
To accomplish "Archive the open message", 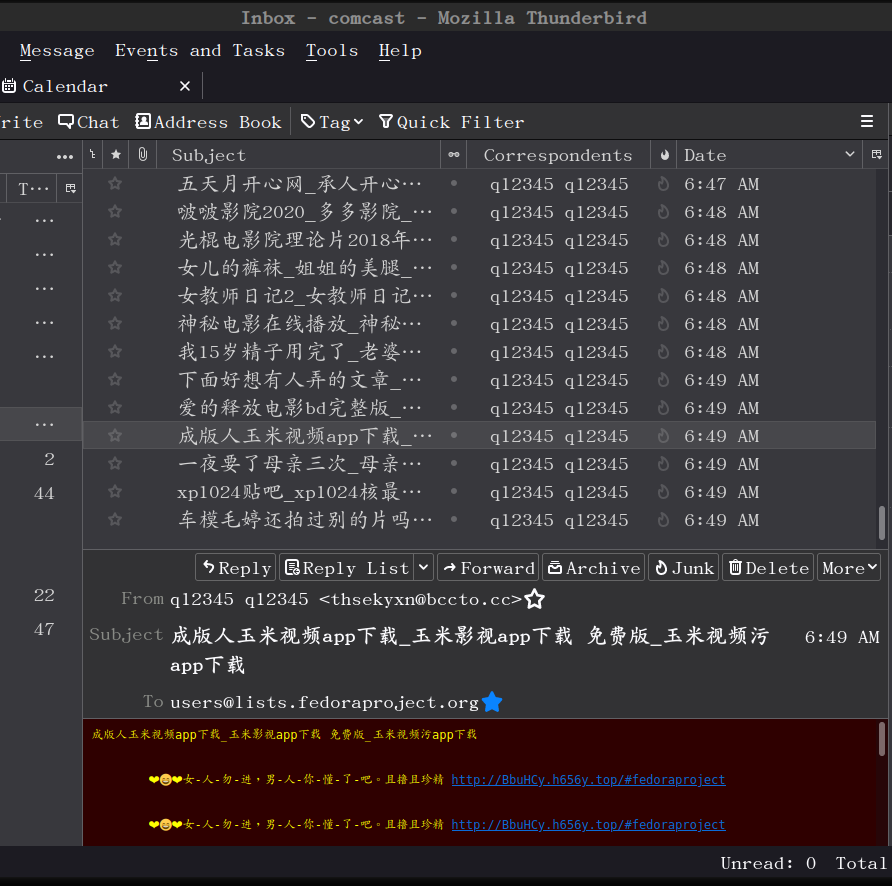I will pos(593,567).
